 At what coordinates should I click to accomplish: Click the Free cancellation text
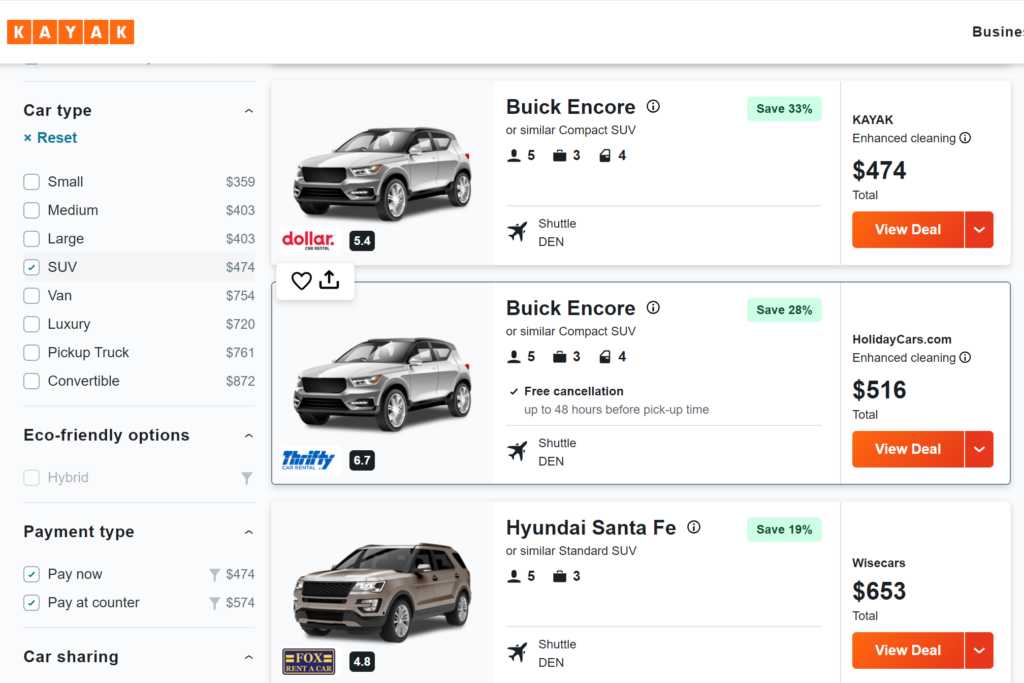pyautogui.click(x=573, y=391)
